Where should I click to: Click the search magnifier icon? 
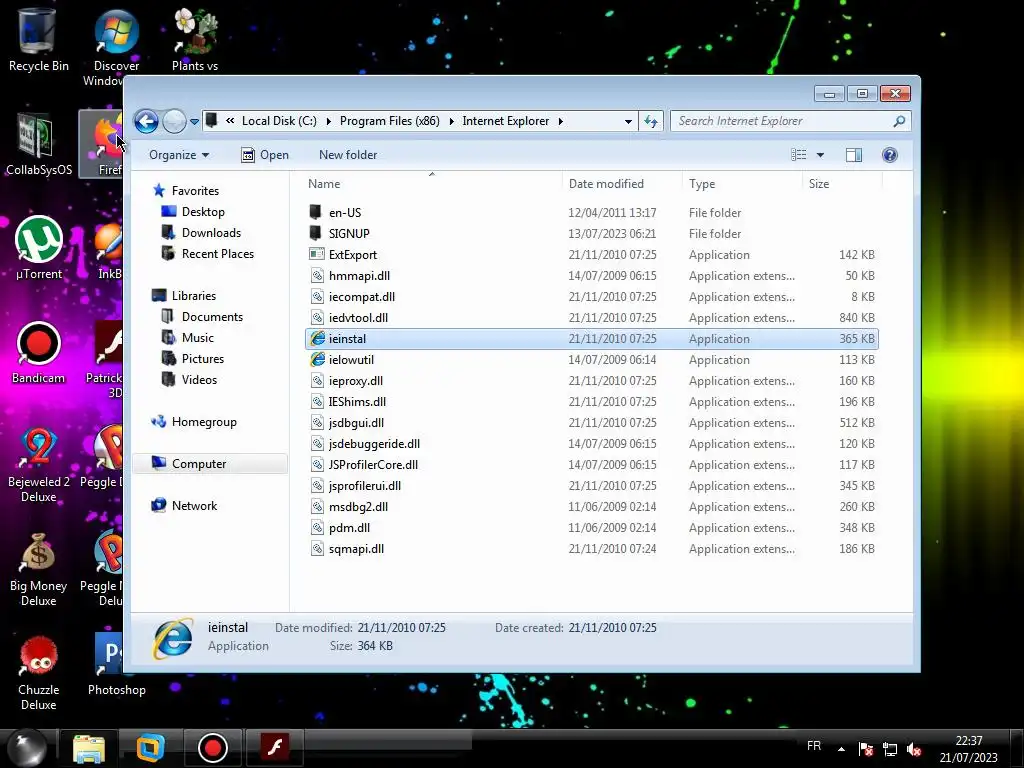point(899,121)
